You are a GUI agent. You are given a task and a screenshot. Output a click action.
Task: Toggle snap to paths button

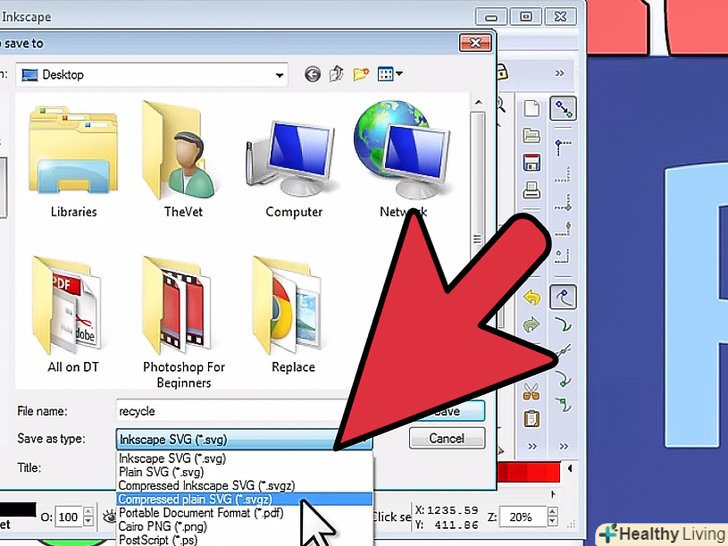click(x=563, y=325)
